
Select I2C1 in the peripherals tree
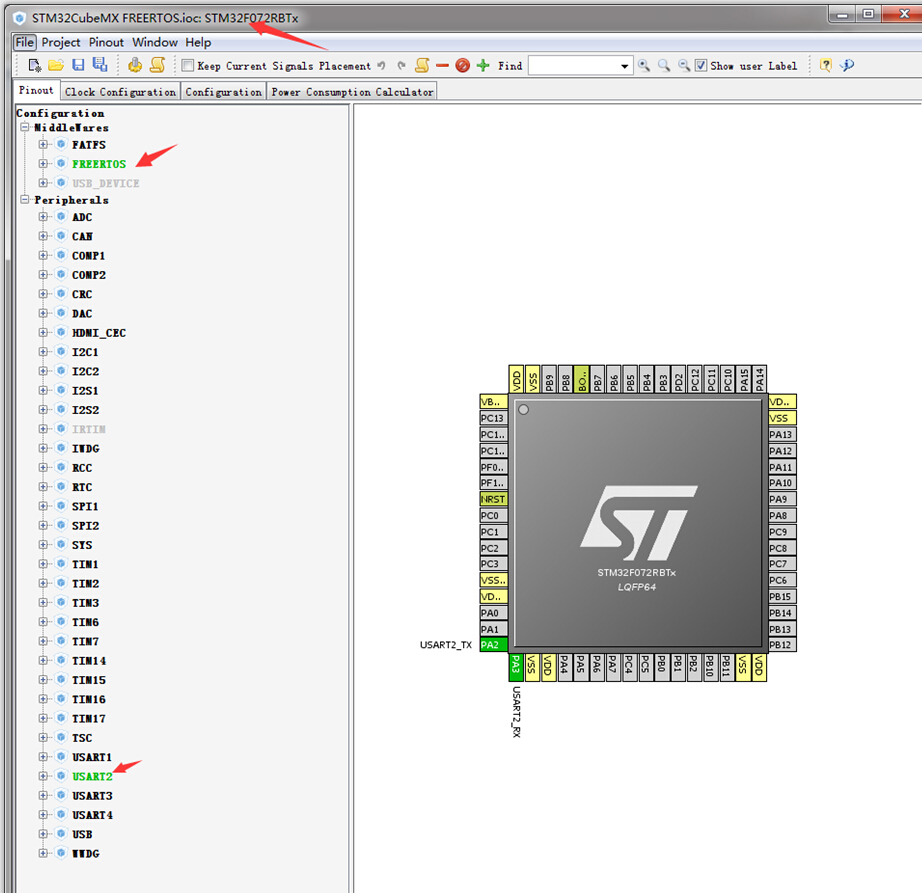tap(85, 352)
